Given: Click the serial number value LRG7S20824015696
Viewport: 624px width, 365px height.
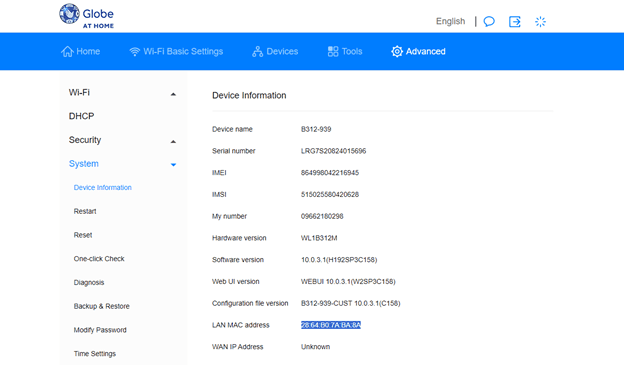Looking at the screenshot, I should 333,151.
